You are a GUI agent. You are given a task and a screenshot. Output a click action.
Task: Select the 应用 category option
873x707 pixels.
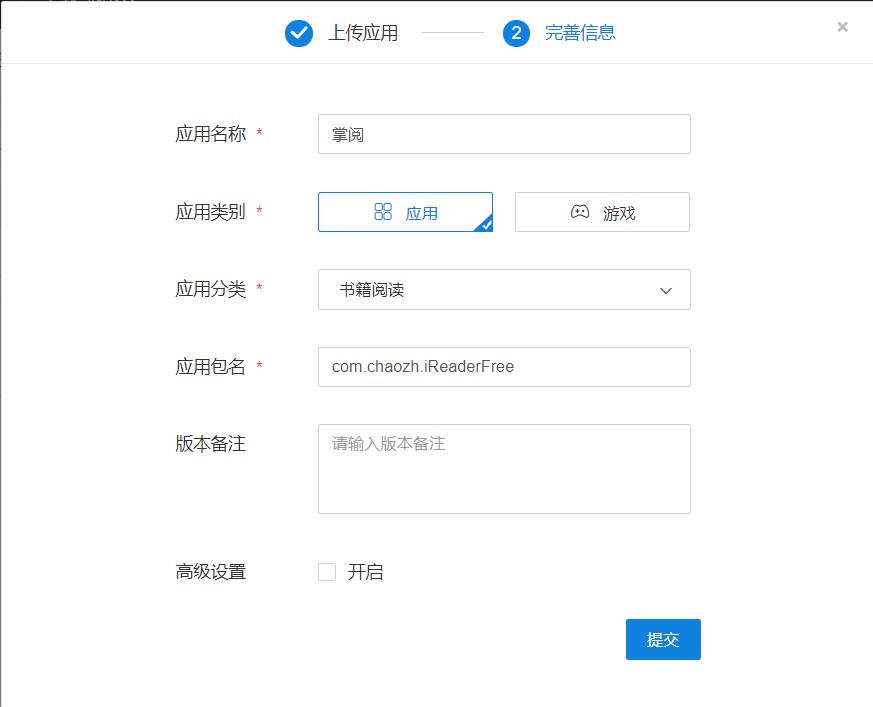click(405, 212)
